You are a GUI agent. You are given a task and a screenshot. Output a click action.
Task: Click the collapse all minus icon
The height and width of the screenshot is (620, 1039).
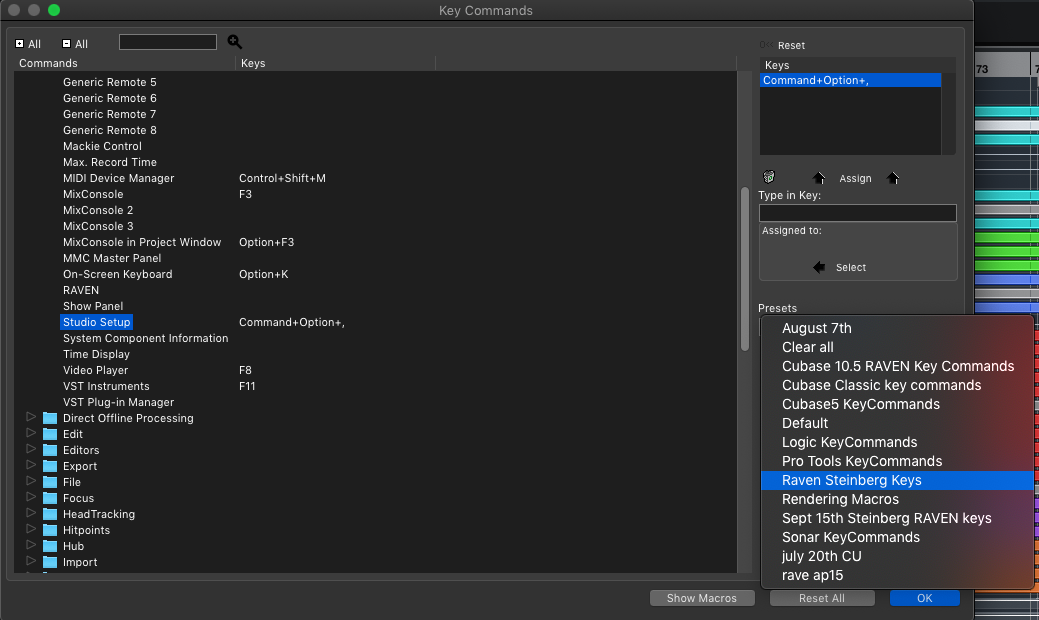point(66,44)
